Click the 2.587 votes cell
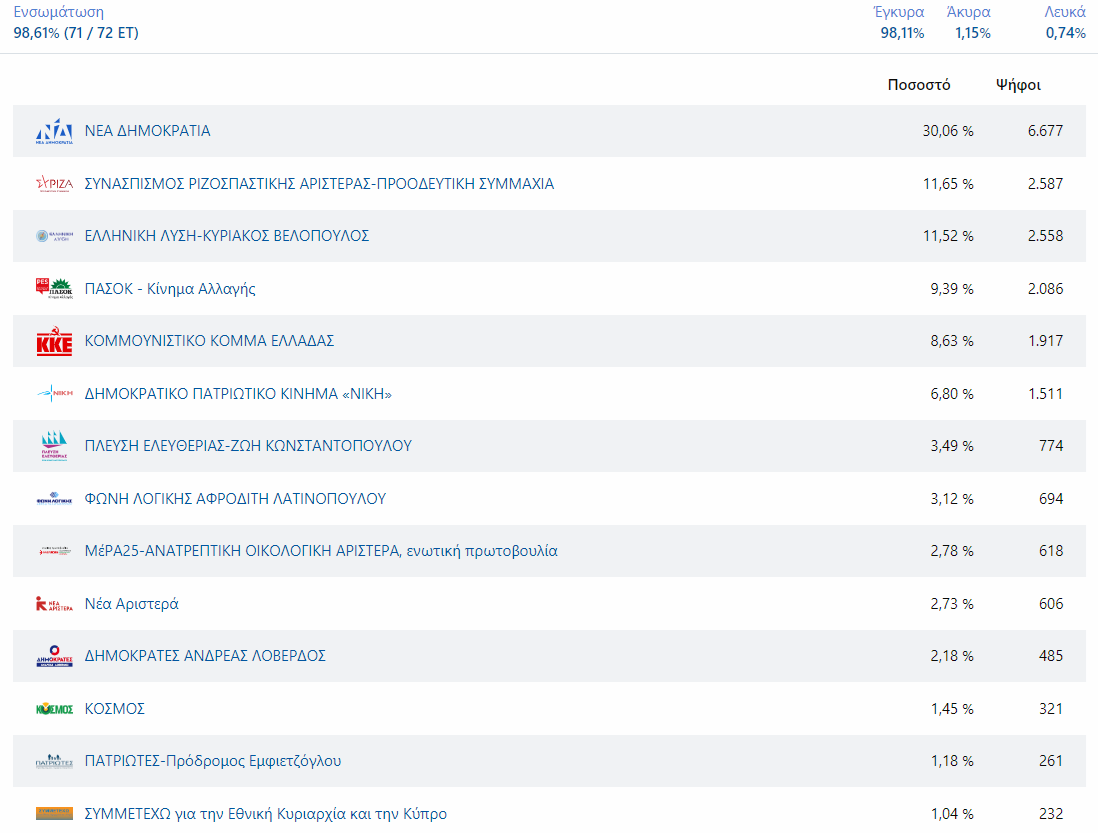The image size is (1098, 833). (1045, 183)
